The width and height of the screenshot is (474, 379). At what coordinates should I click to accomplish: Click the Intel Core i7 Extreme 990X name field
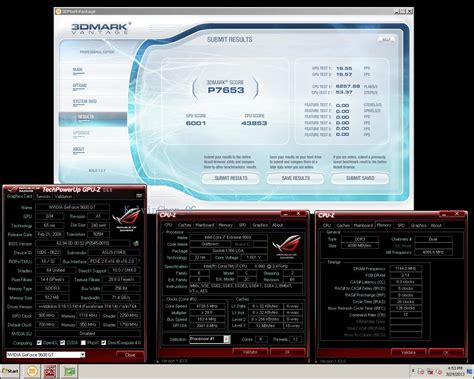click(x=228, y=238)
